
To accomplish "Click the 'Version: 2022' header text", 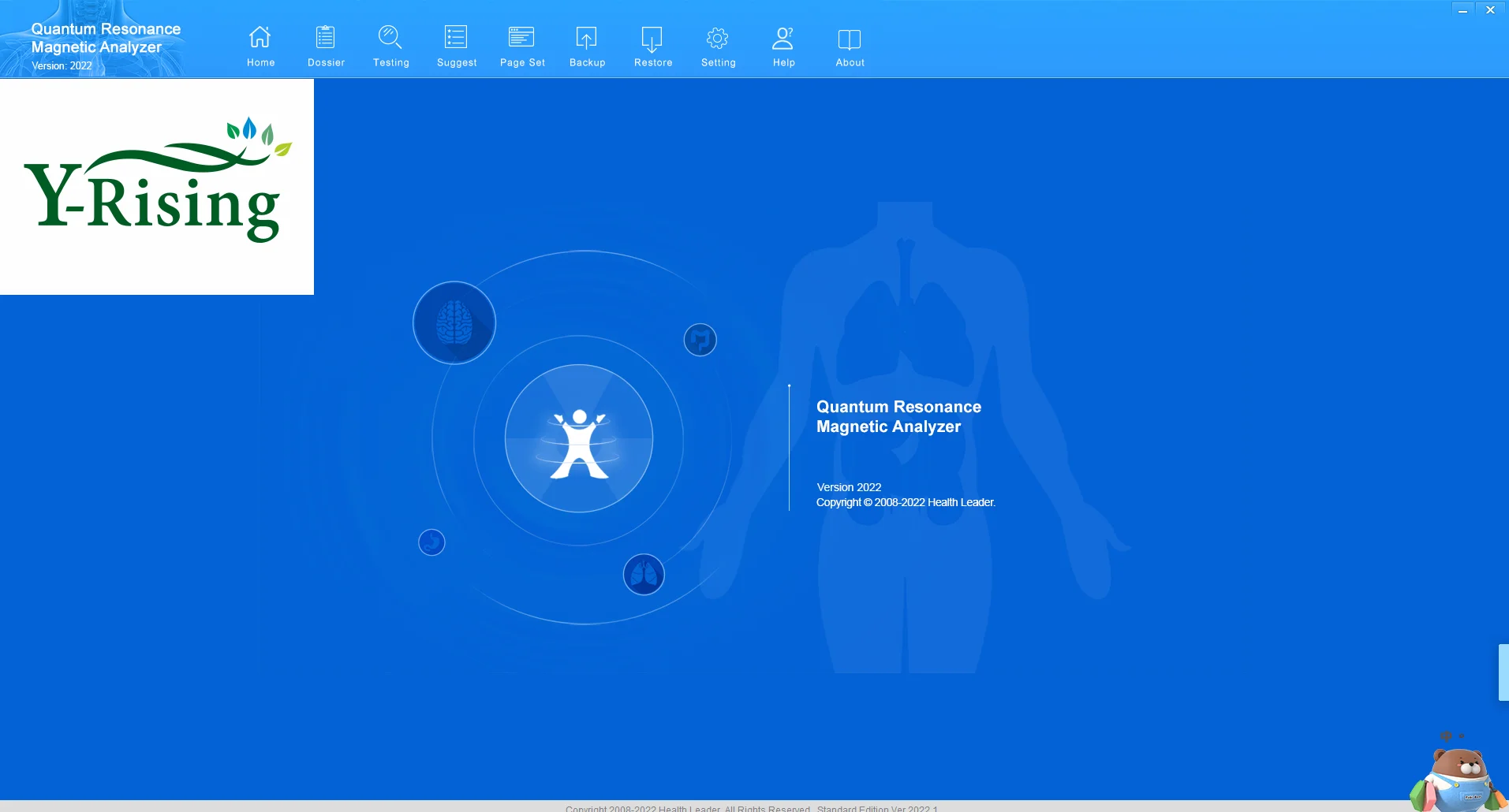I will pyautogui.click(x=62, y=66).
